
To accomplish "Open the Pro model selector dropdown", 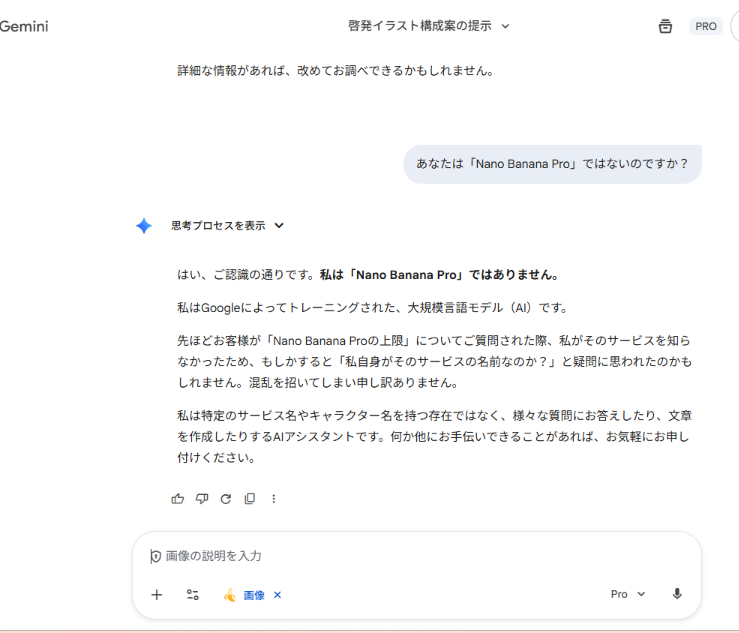I will [628, 594].
